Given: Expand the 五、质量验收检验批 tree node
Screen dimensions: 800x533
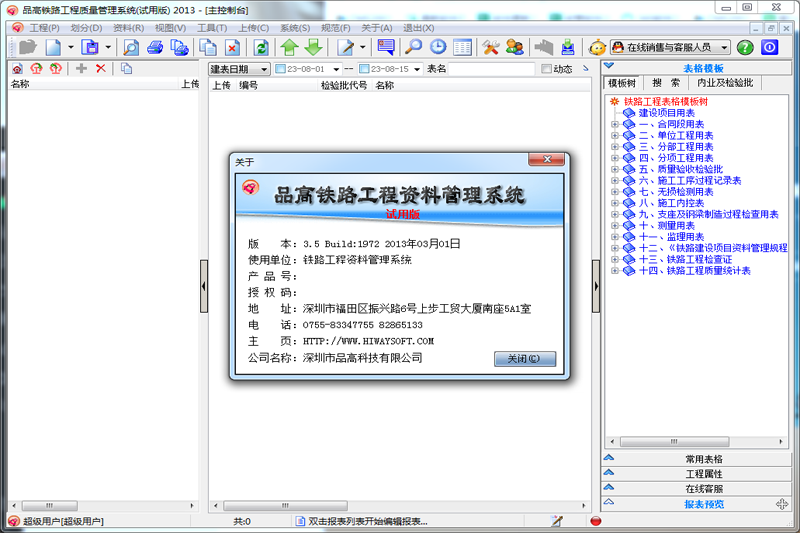Looking at the screenshot, I should pos(615,169).
